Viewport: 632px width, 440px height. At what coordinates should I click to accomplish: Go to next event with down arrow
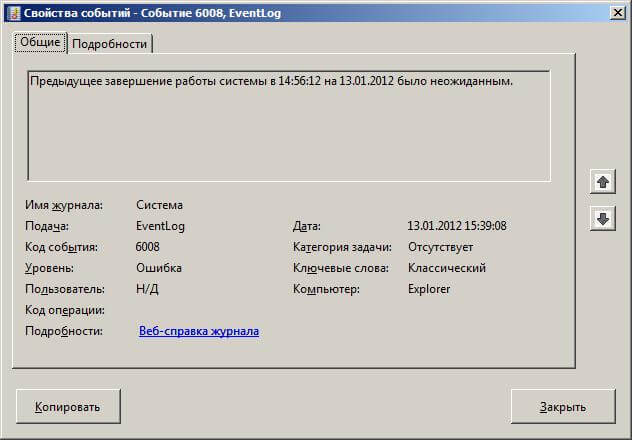(x=602, y=220)
